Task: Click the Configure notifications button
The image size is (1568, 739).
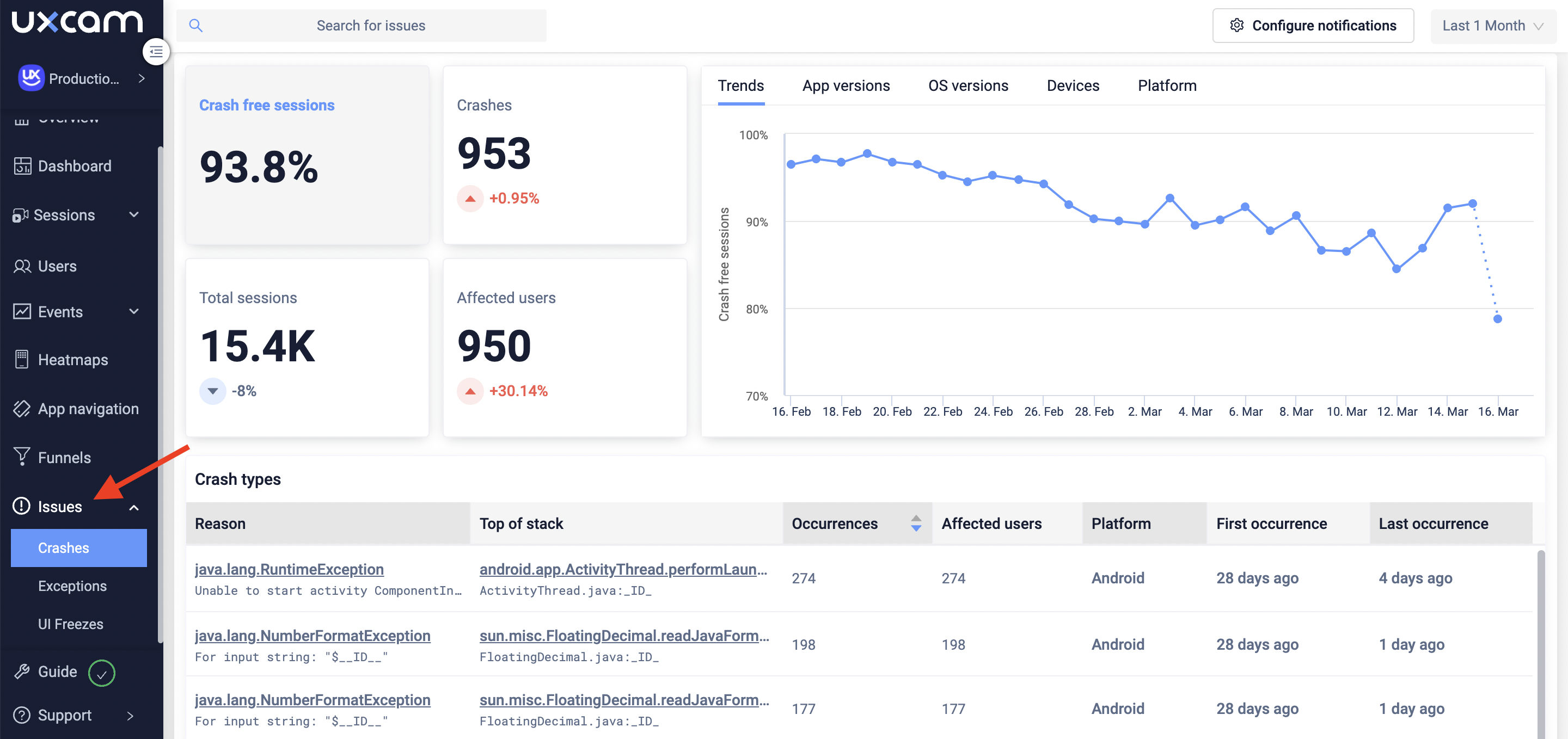Action: click(x=1313, y=26)
